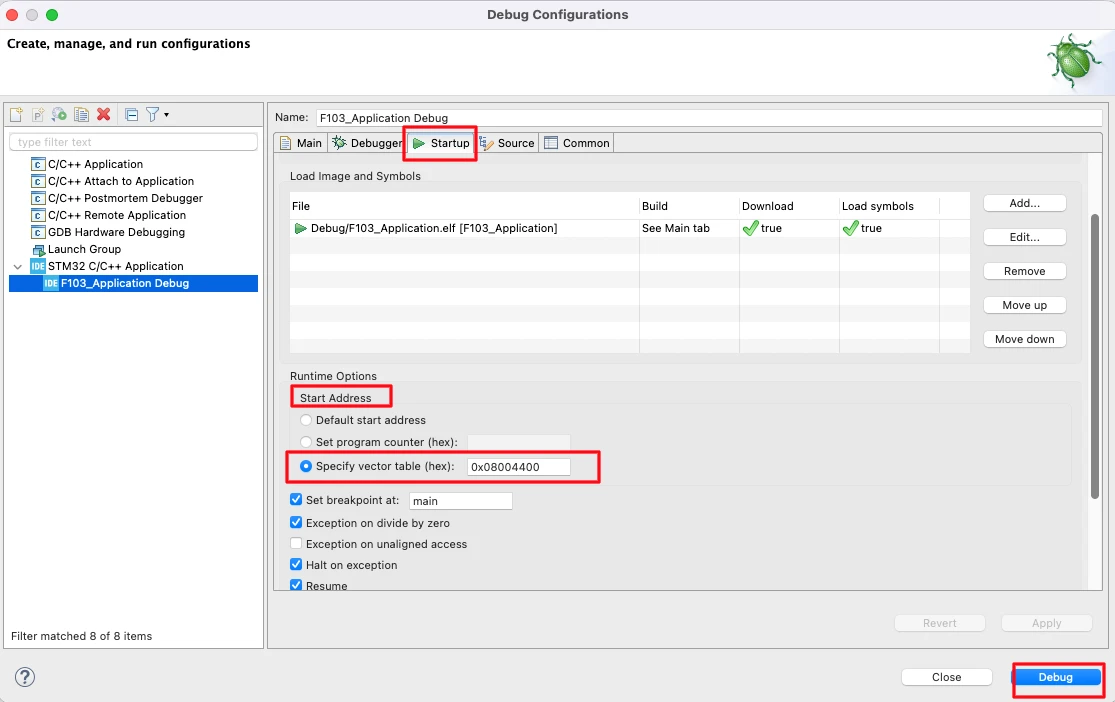
Task: Click the Debug button
Action: (x=1057, y=677)
